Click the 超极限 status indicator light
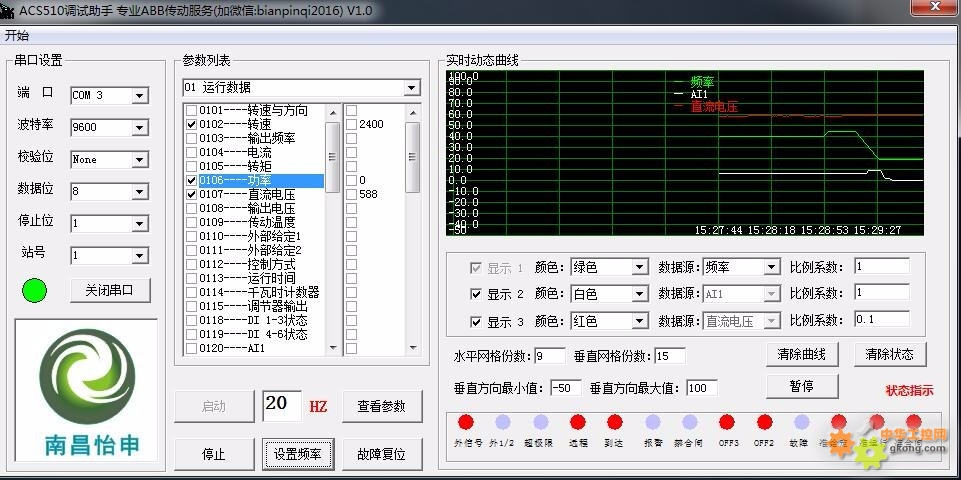The height and width of the screenshot is (480, 961). (540, 422)
